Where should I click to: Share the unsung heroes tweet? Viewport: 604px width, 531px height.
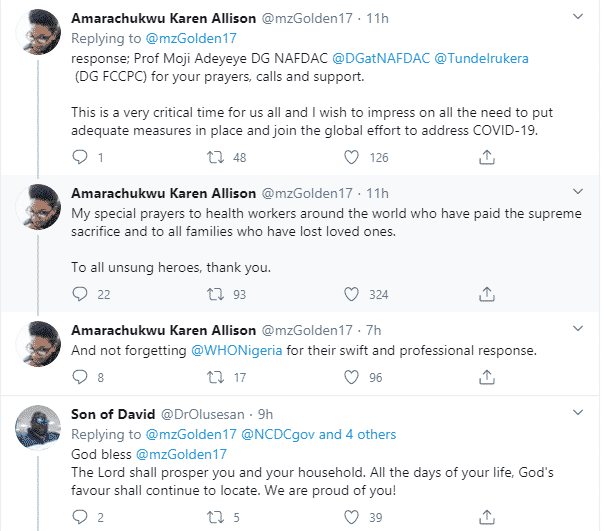point(486,294)
